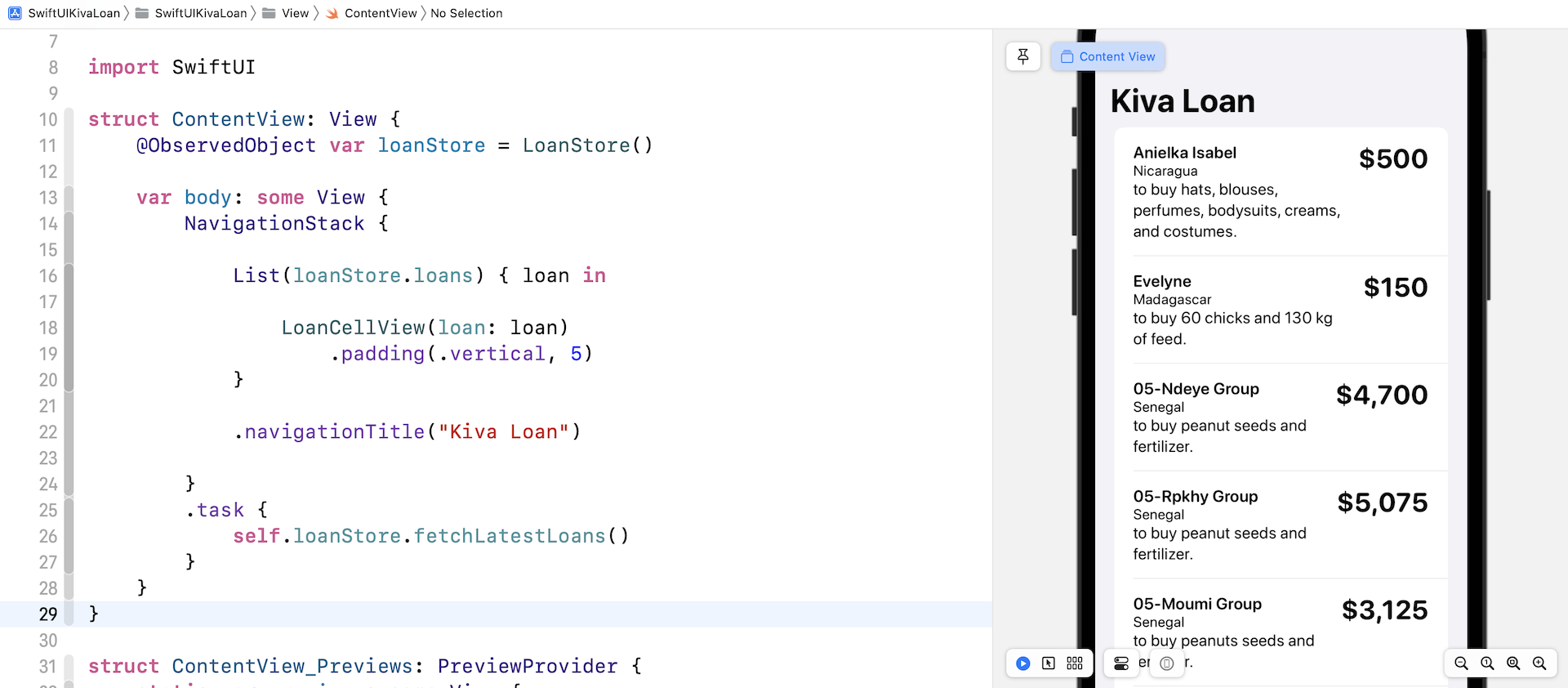Open the View folder breadcrumb
This screenshot has height=688, width=1568.
pyautogui.click(x=286, y=13)
